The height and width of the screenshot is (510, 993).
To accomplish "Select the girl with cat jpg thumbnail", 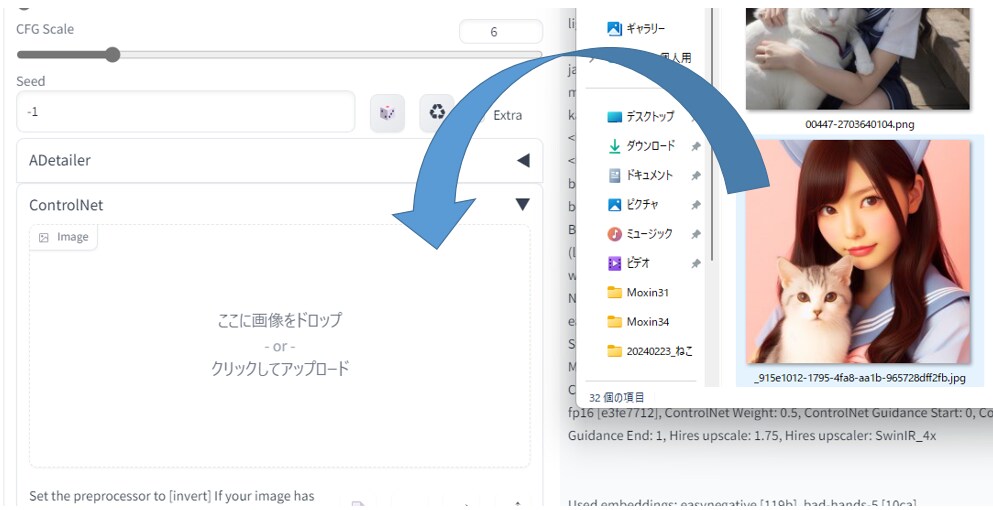I will click(x=859, y=250).
